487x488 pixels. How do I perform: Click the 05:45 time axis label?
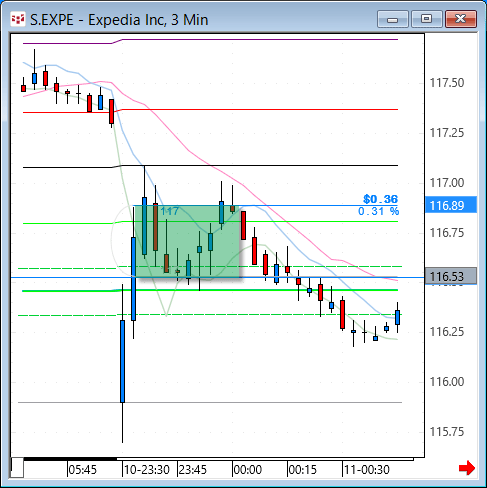pyautogui.click(x=82, y=470)
